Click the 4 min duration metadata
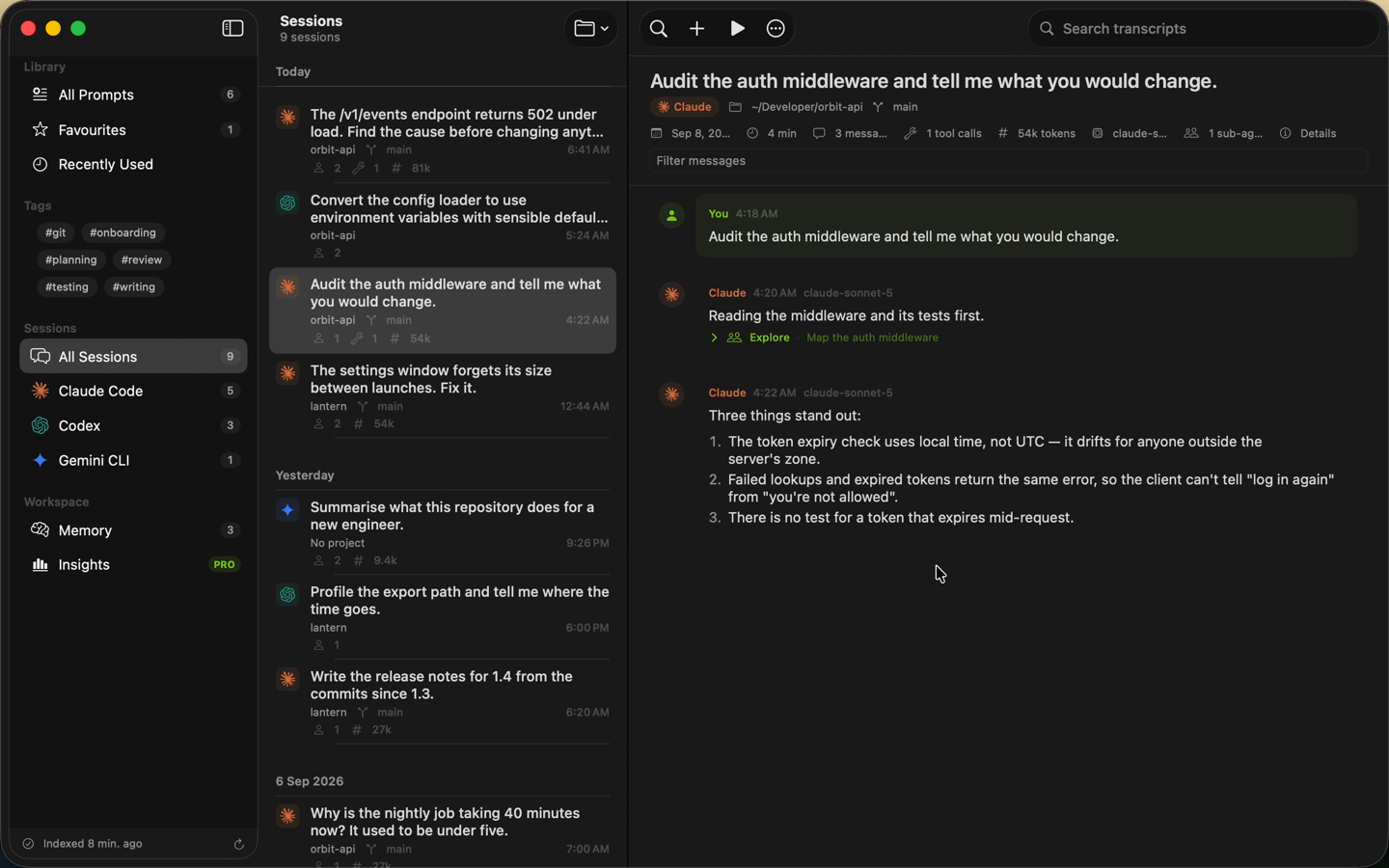The image size is (1389, 868). [x=772, y=133]
